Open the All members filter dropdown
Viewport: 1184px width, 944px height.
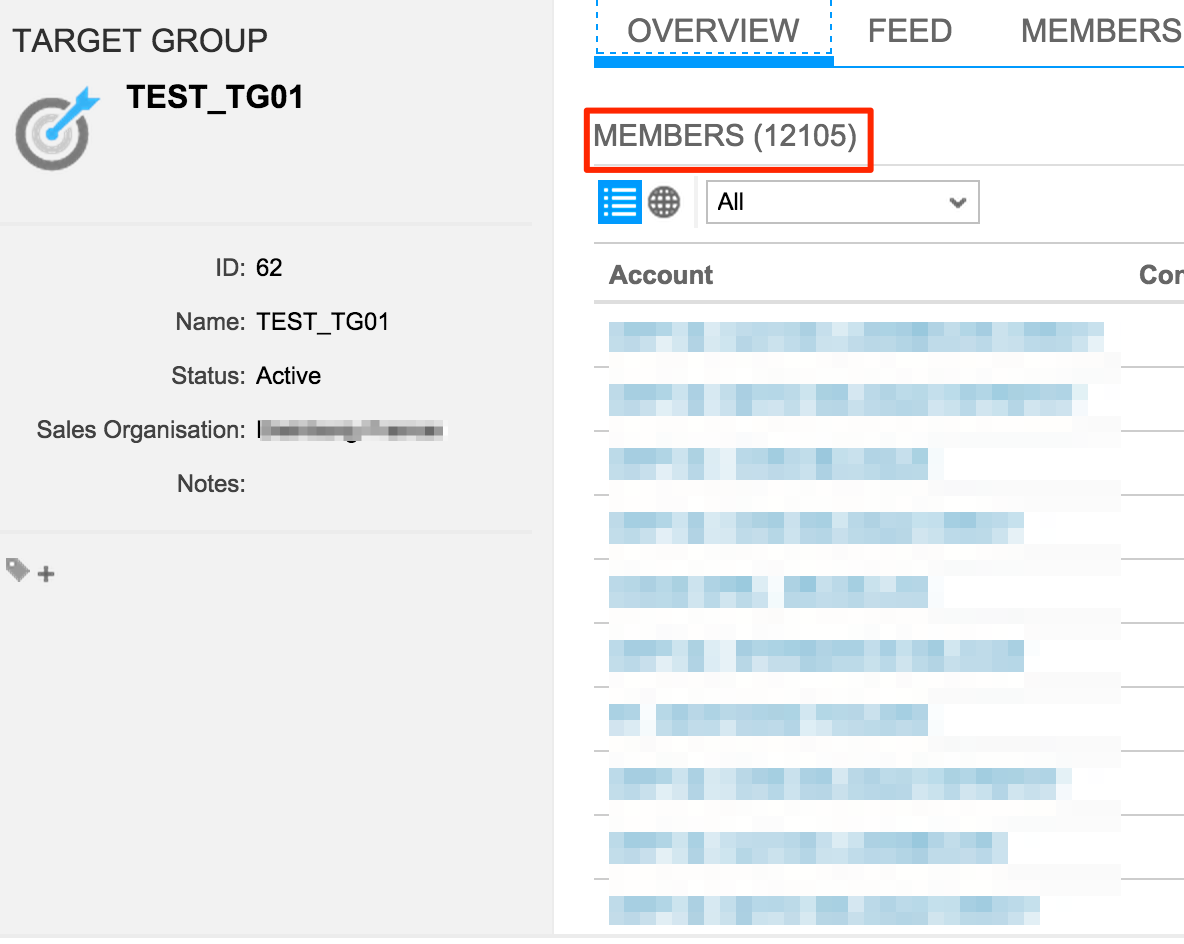pyautogui.click(x=842, y=201)
